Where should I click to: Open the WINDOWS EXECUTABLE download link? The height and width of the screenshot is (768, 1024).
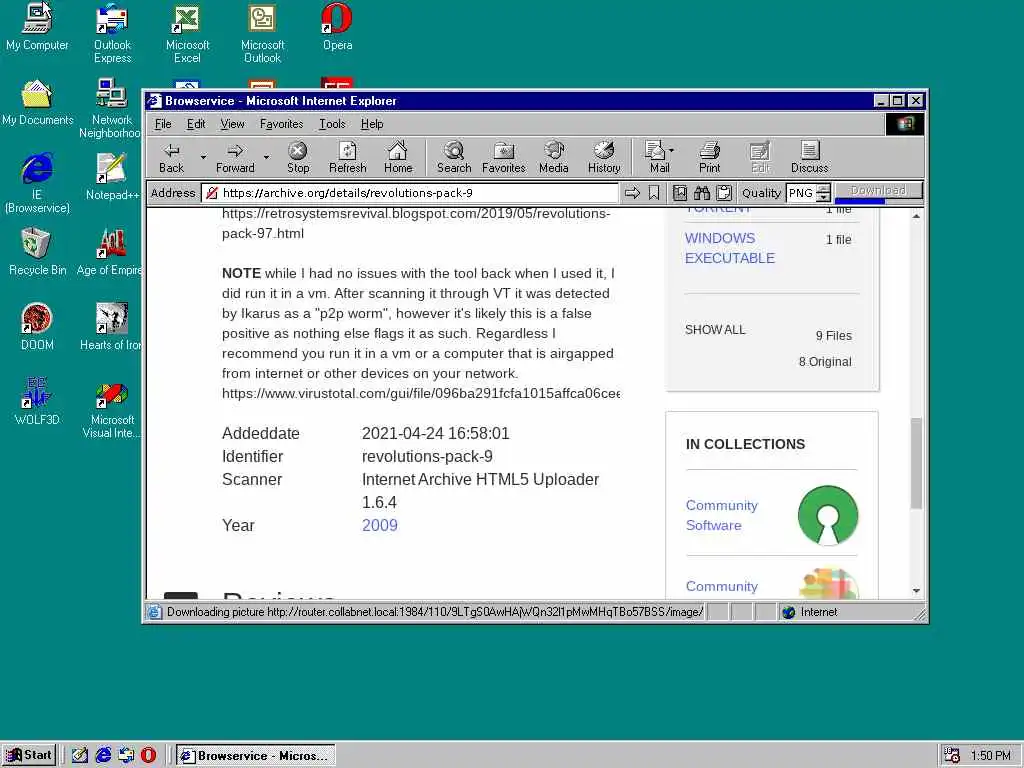coord(729,248)
